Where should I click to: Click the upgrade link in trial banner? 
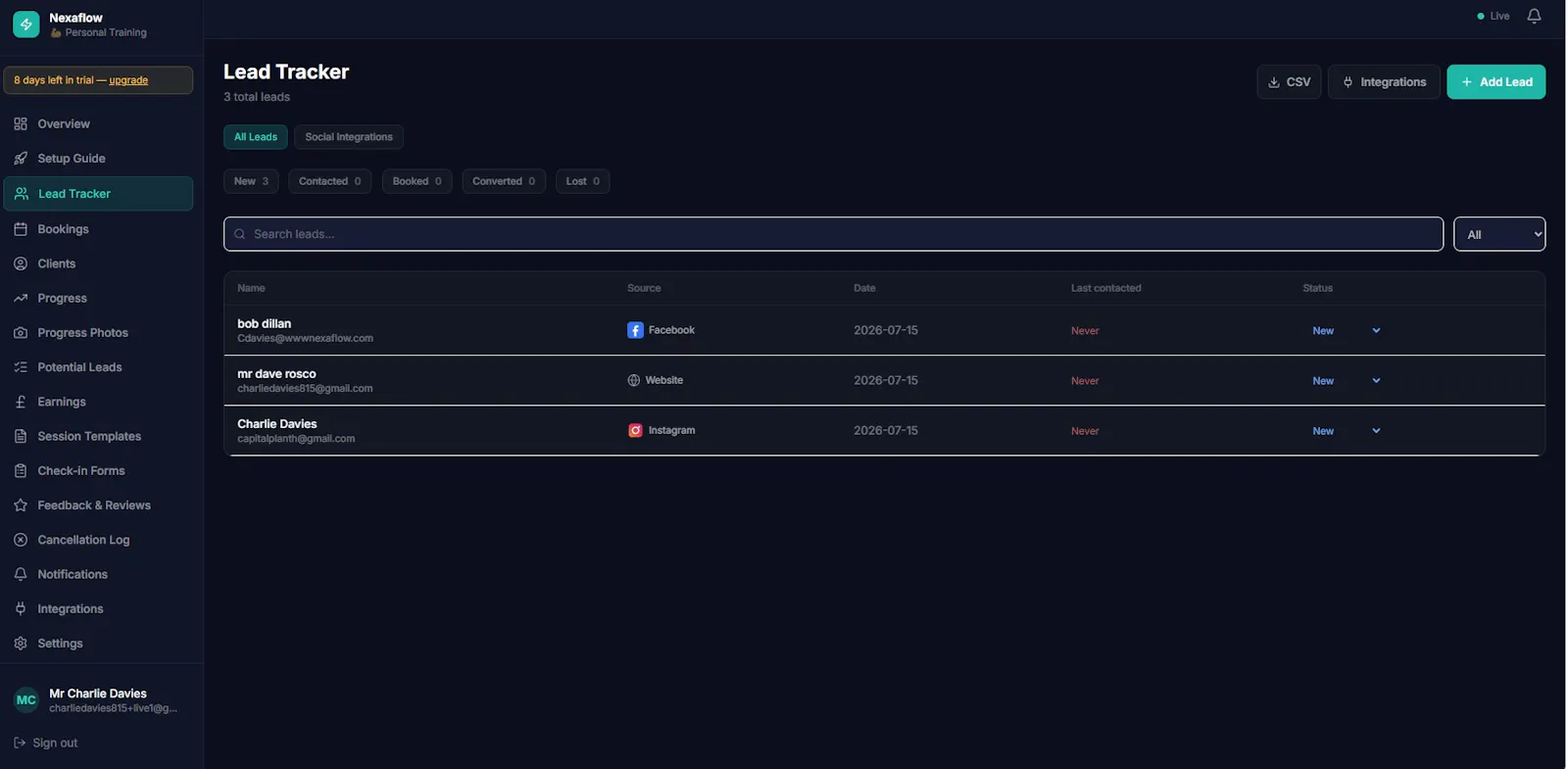tap(128, 80)
